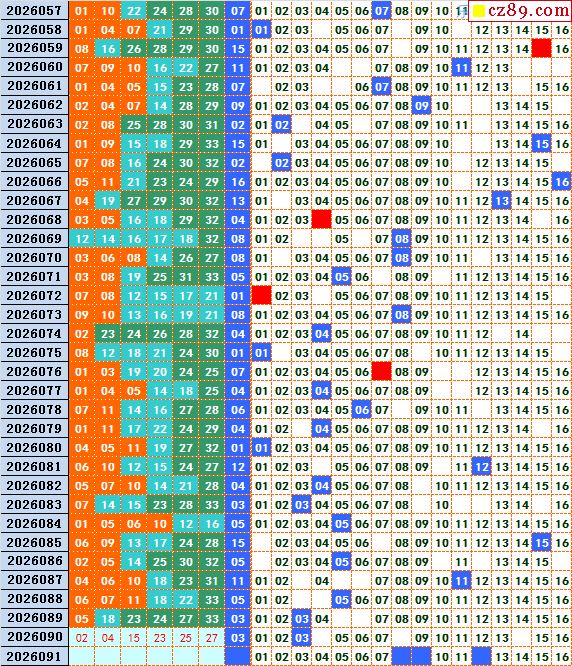Image resolution: width=572 pixels, height=666 pixels.
Task: Click the red square in row 2026059
Action: point(541,48)
